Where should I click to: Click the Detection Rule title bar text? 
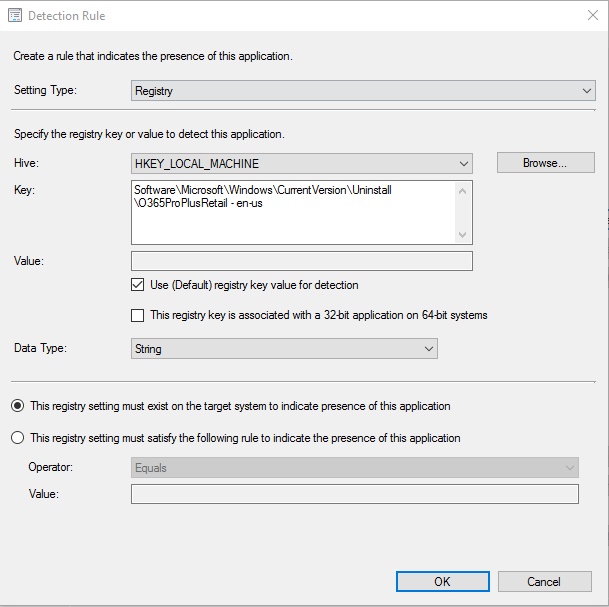click(x=67, y=16)
